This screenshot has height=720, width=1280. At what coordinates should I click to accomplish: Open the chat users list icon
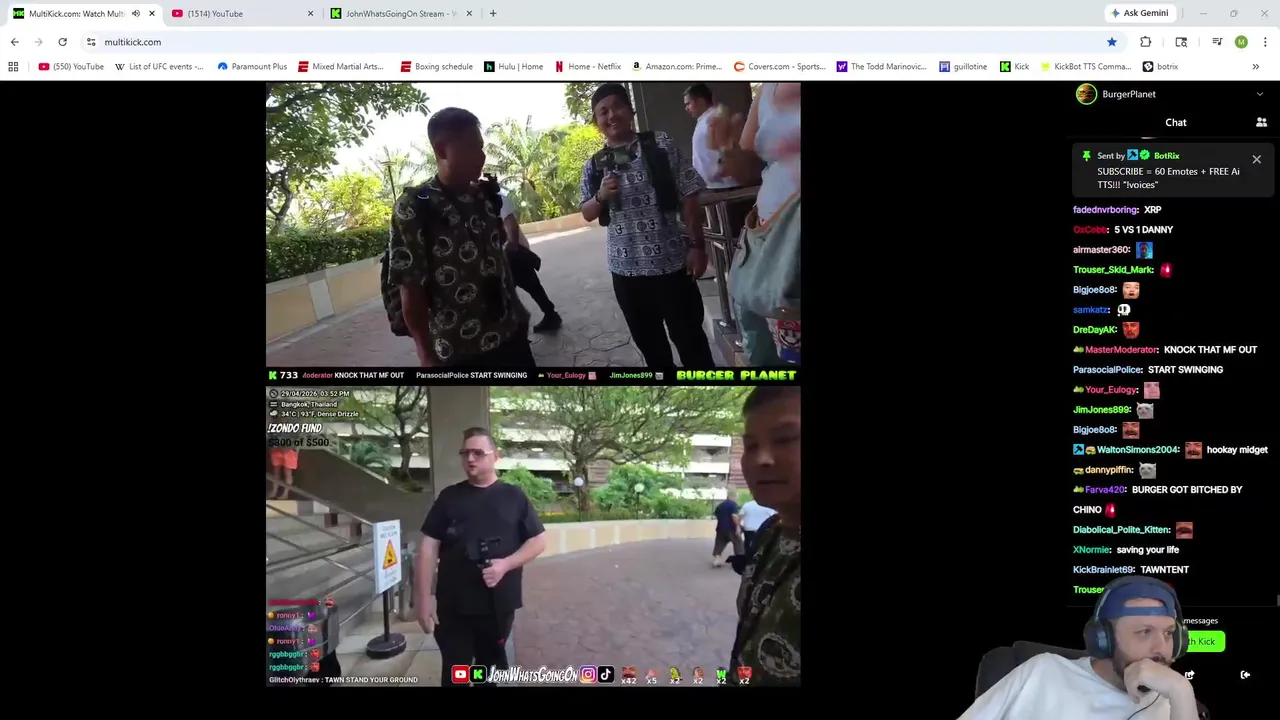(1261, 122)
